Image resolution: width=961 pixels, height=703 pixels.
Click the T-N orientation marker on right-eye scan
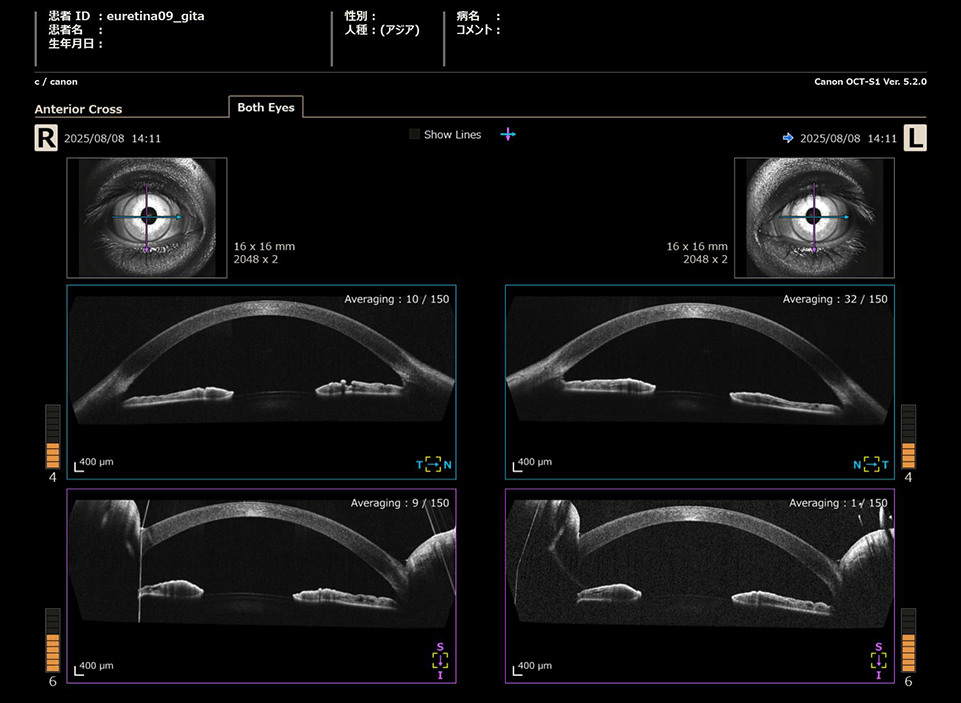[x=434, y=464]
